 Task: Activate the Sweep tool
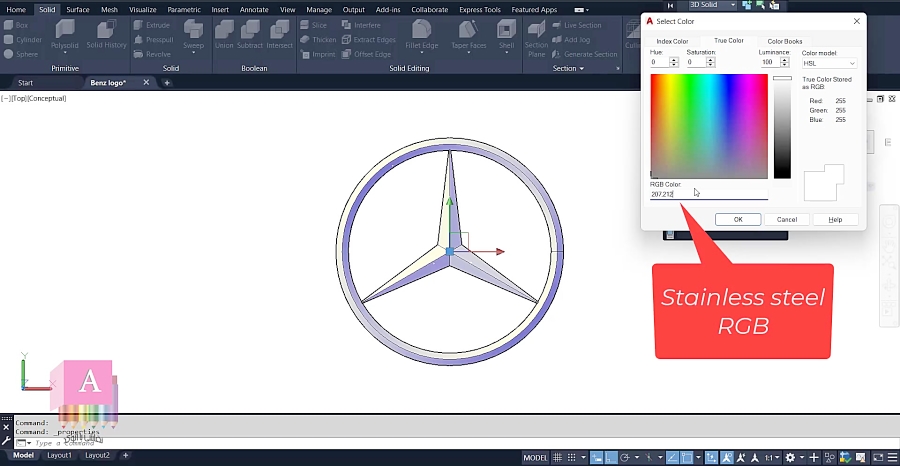[x=193, y=33]
